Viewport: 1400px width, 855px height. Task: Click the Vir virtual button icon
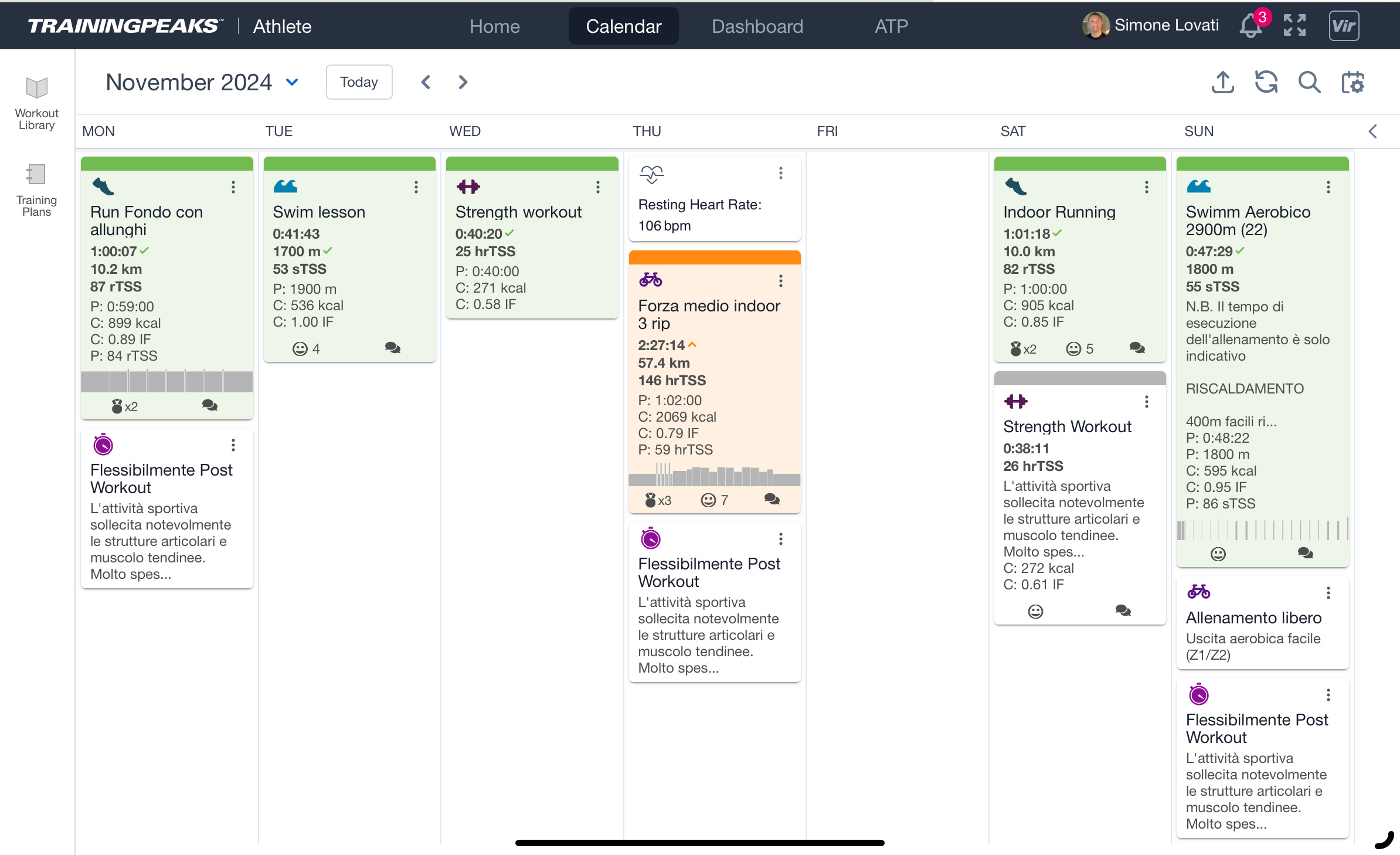[x=1343, y=26]
